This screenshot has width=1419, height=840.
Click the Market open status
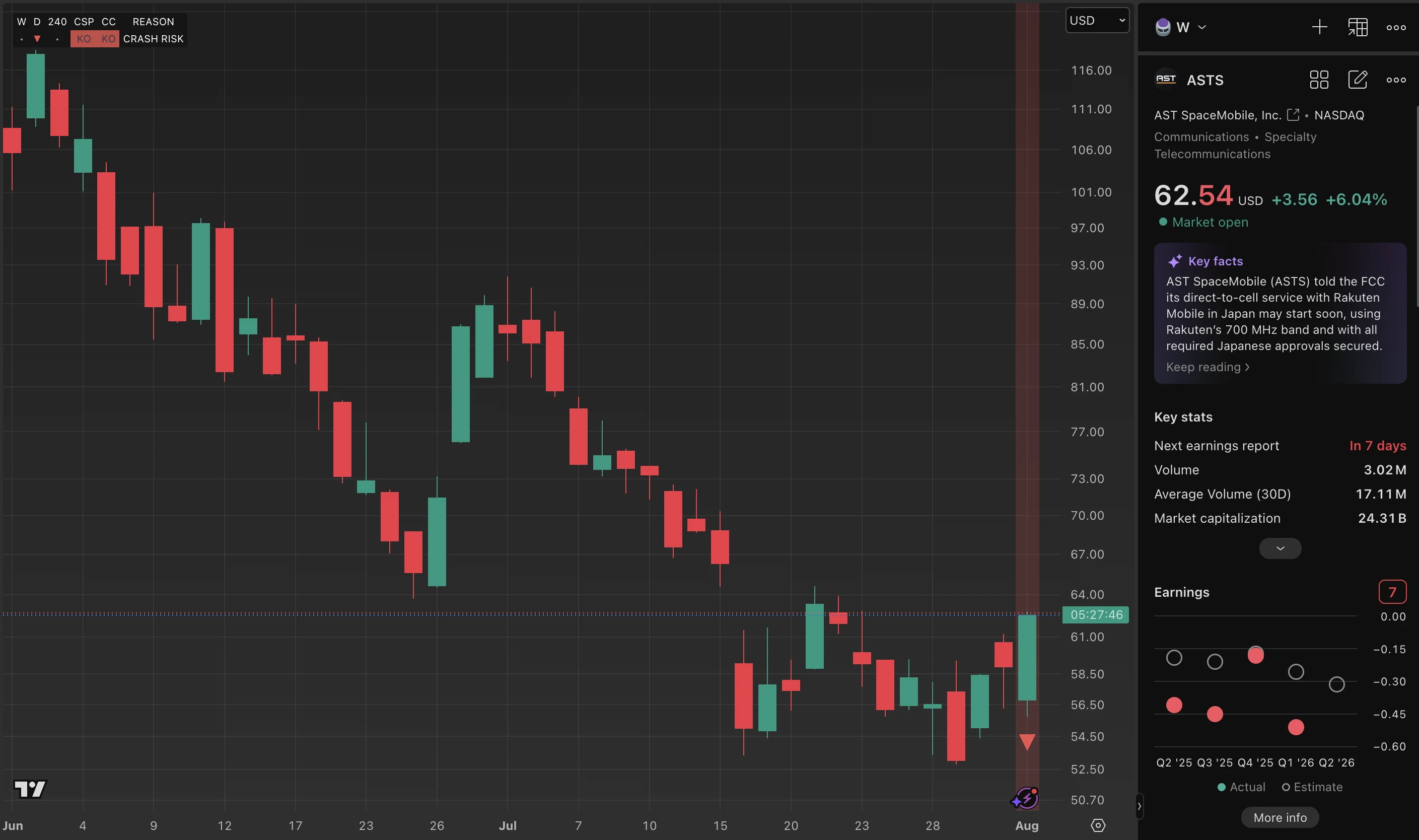1203,222
